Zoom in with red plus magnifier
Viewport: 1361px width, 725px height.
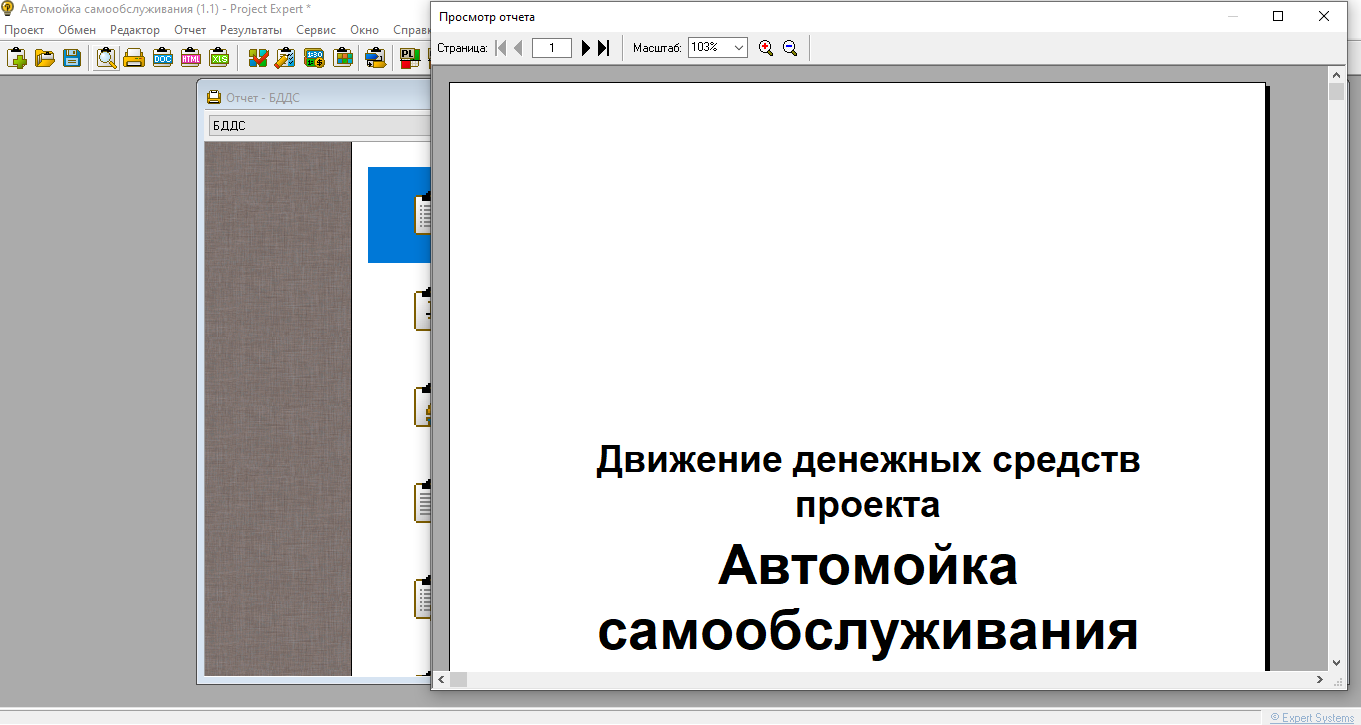coord(766,48)
